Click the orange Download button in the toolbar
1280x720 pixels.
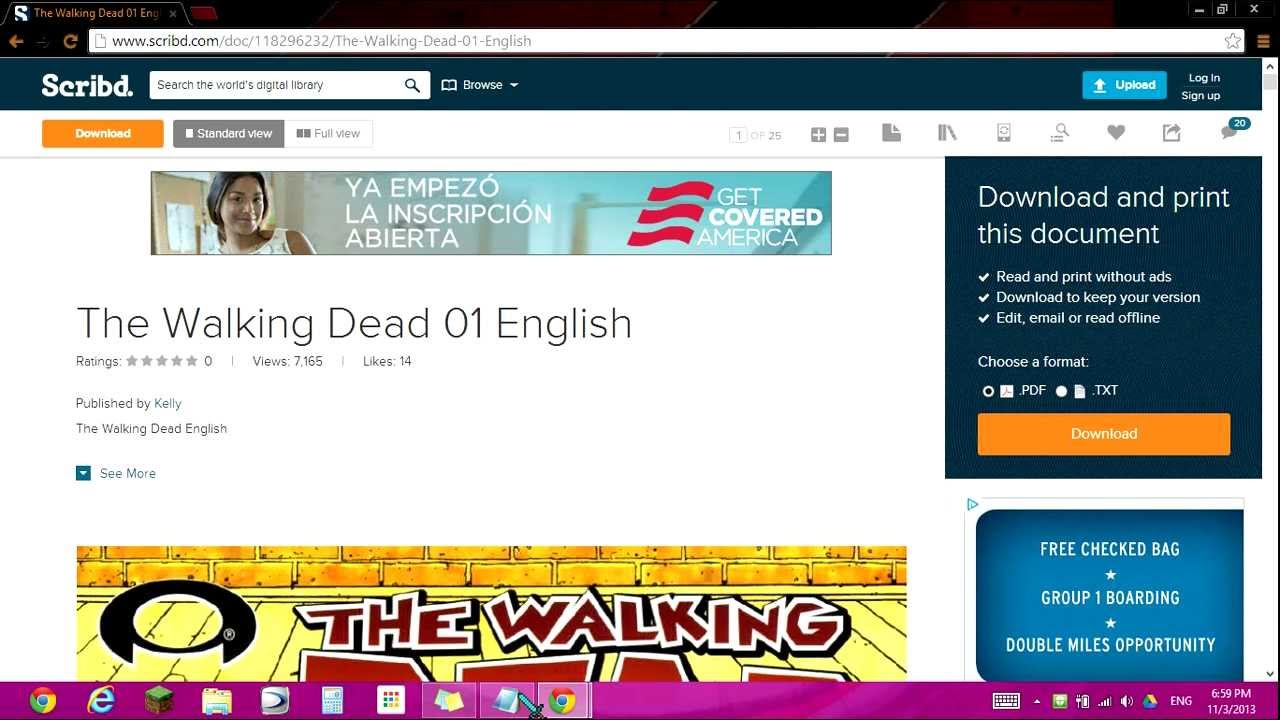click(103, 134)
